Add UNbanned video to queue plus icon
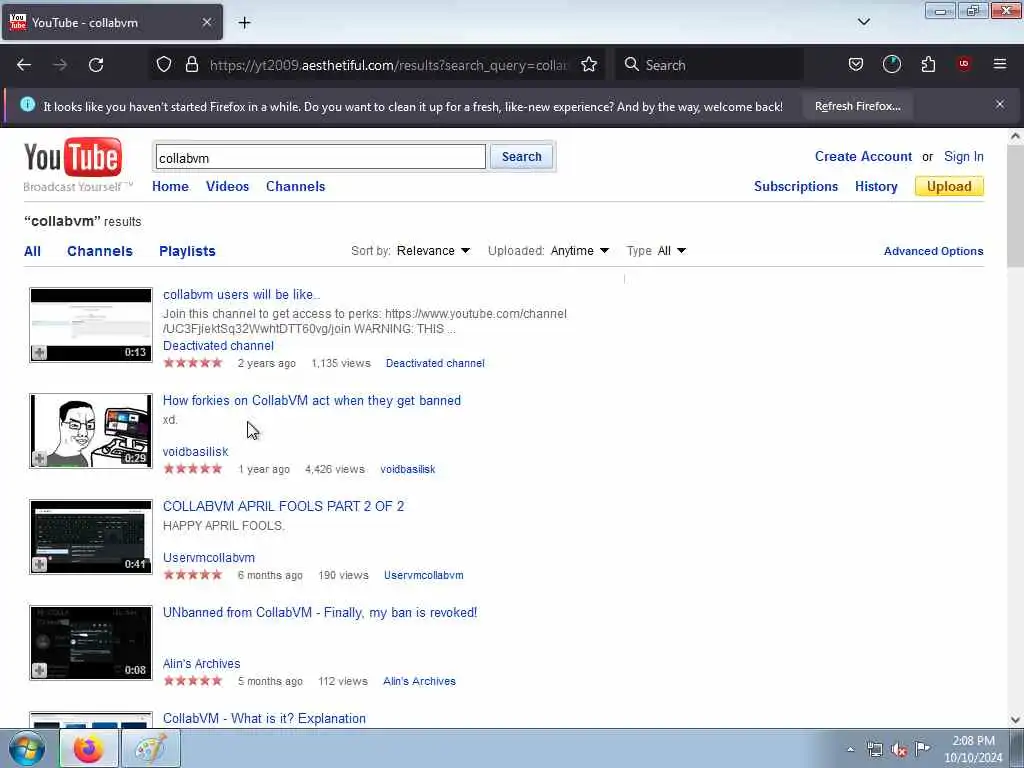The image size is (1024, 768). (39, 670)
